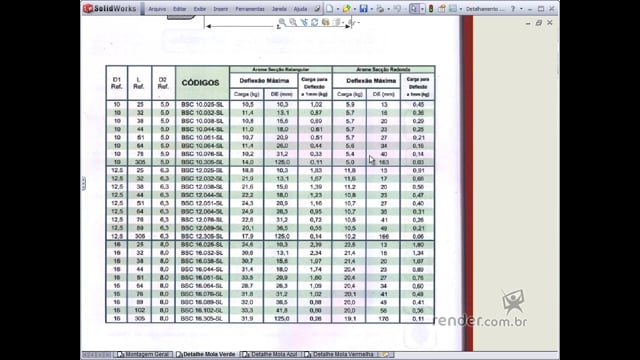The image size is (640, 360).
Task: Expand the Save dropdown arrow
Action: point(371,9)
